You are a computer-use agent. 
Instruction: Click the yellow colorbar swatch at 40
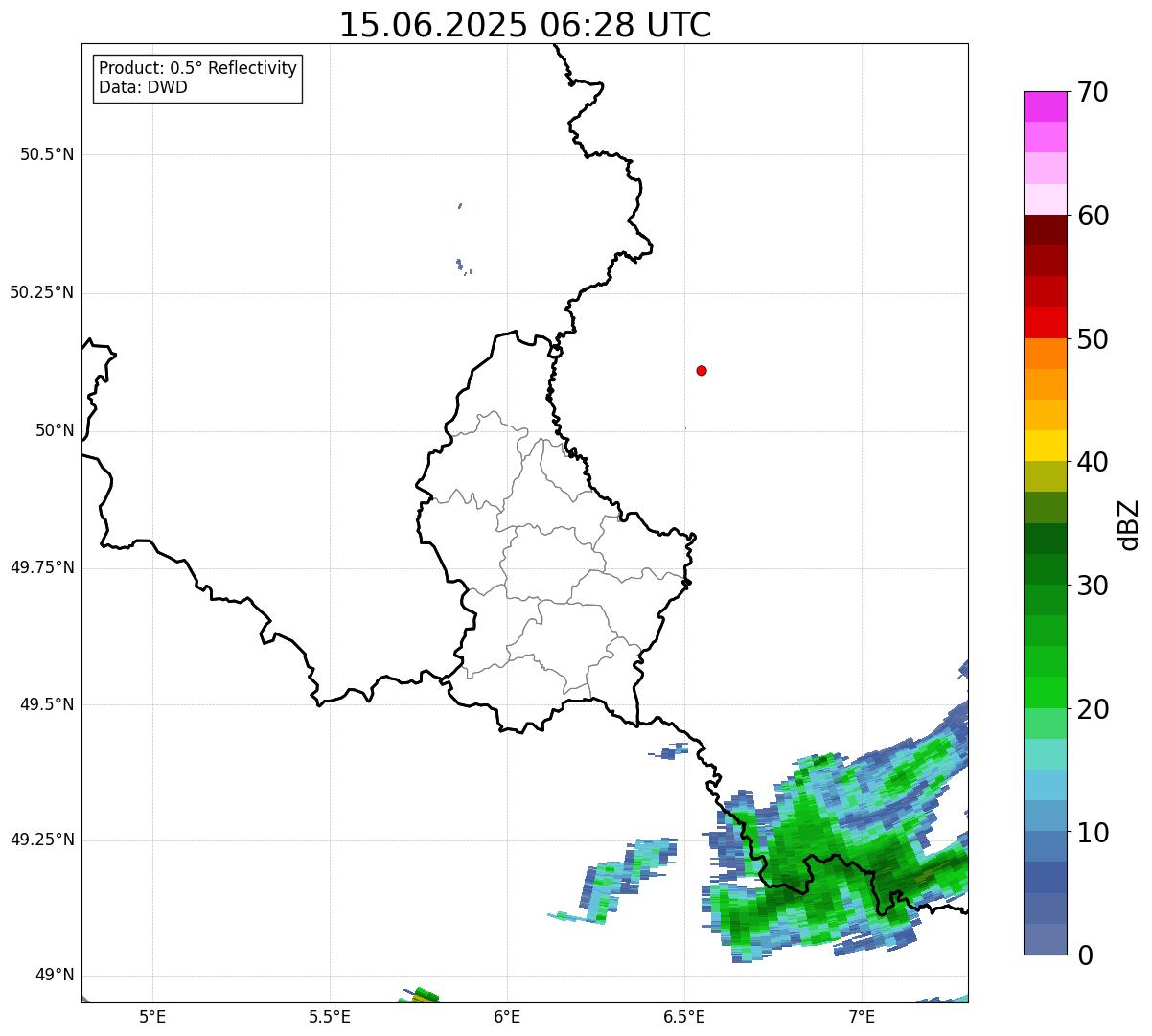click(1045, 446)
